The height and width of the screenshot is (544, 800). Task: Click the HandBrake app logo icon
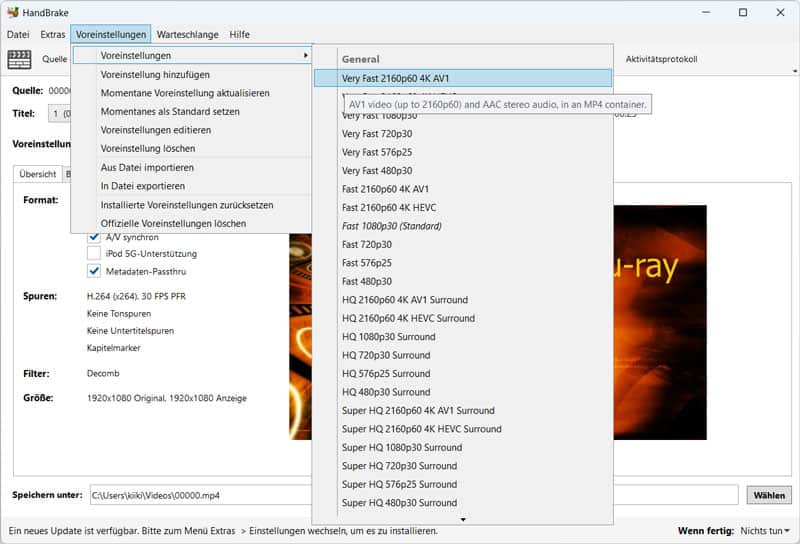click(x=13, y=12)
